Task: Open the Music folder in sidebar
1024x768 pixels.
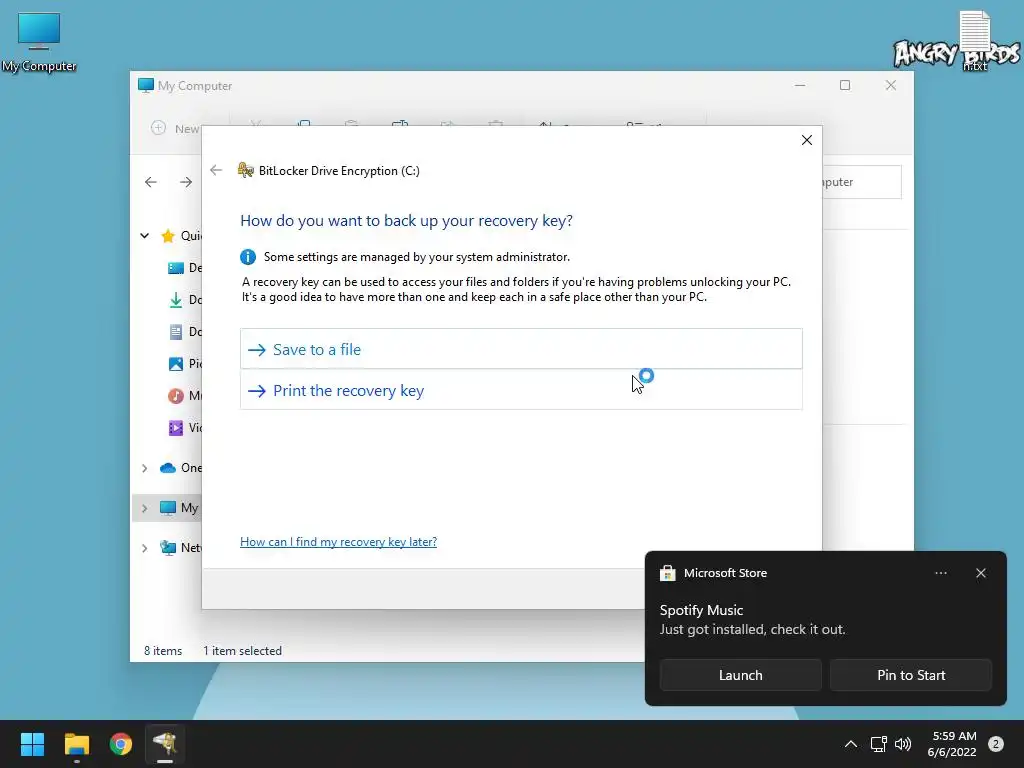Action: pyautogui.click(x=184, y=396)
